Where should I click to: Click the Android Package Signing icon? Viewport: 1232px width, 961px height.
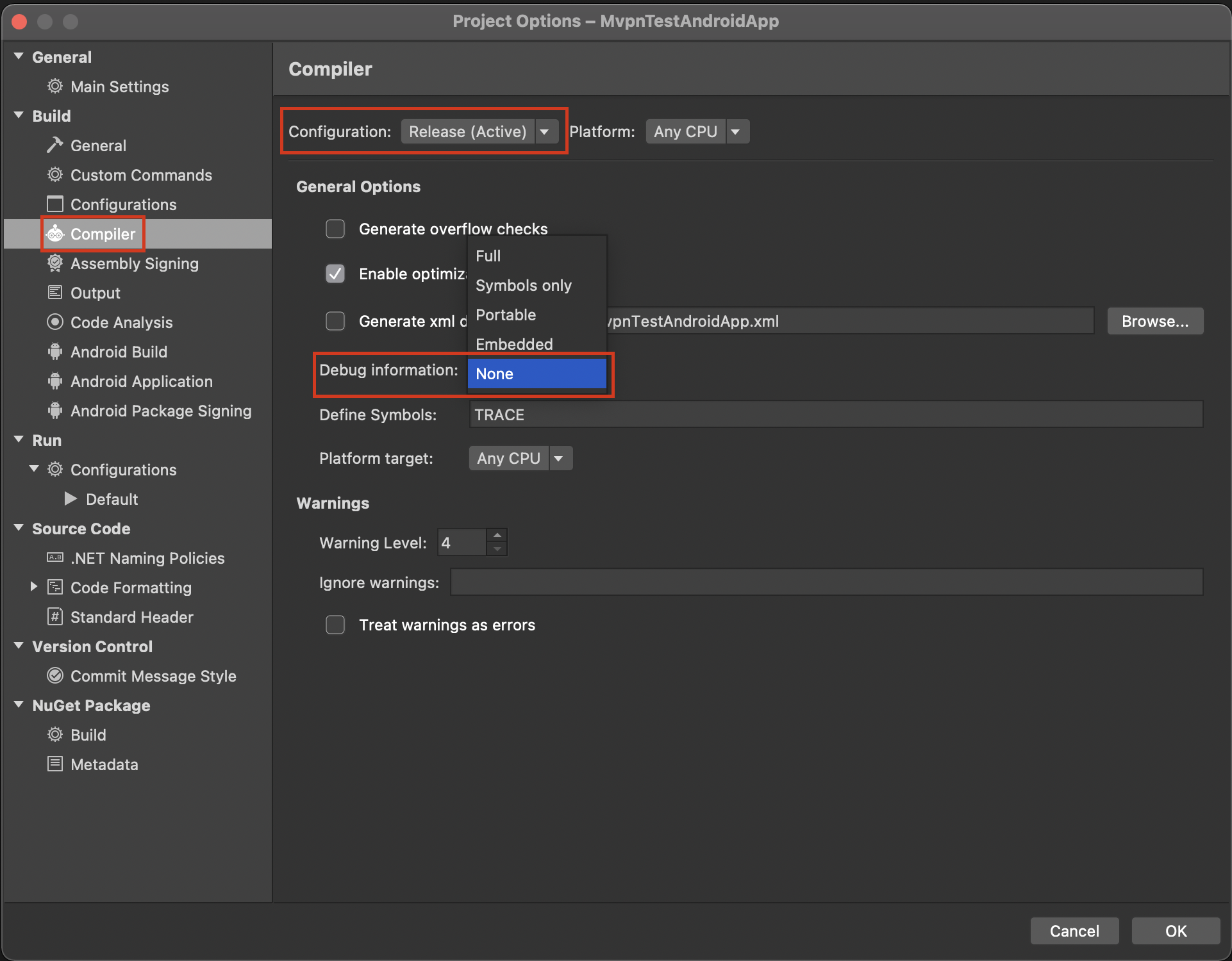[55, 410]
